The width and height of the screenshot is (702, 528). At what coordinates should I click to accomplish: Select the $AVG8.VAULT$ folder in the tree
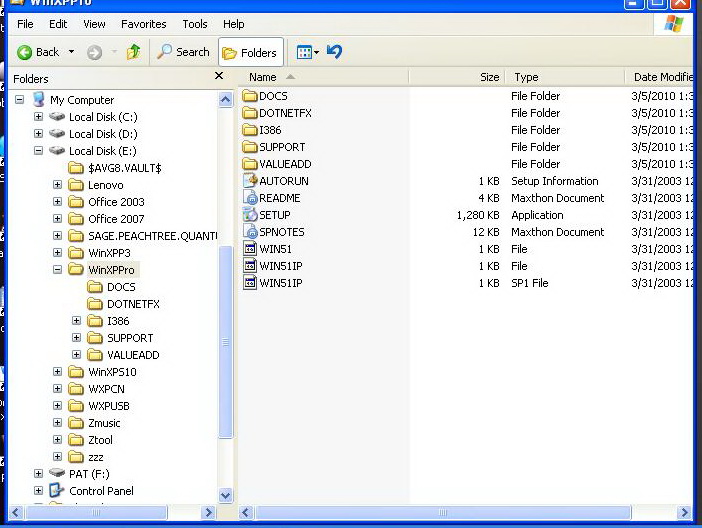(x=124, y=168)
